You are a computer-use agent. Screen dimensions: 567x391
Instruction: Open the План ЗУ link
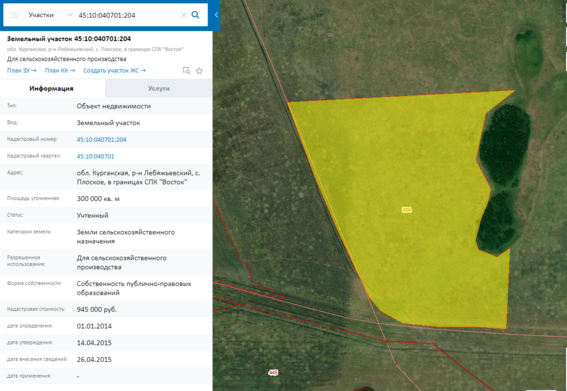point(22,71)
